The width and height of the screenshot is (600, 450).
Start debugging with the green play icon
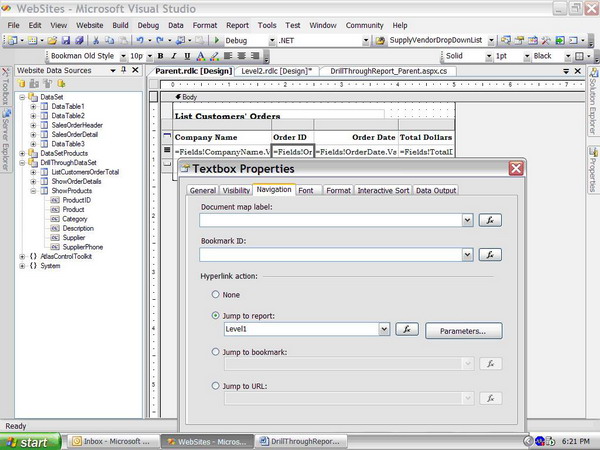coord(217,40)
